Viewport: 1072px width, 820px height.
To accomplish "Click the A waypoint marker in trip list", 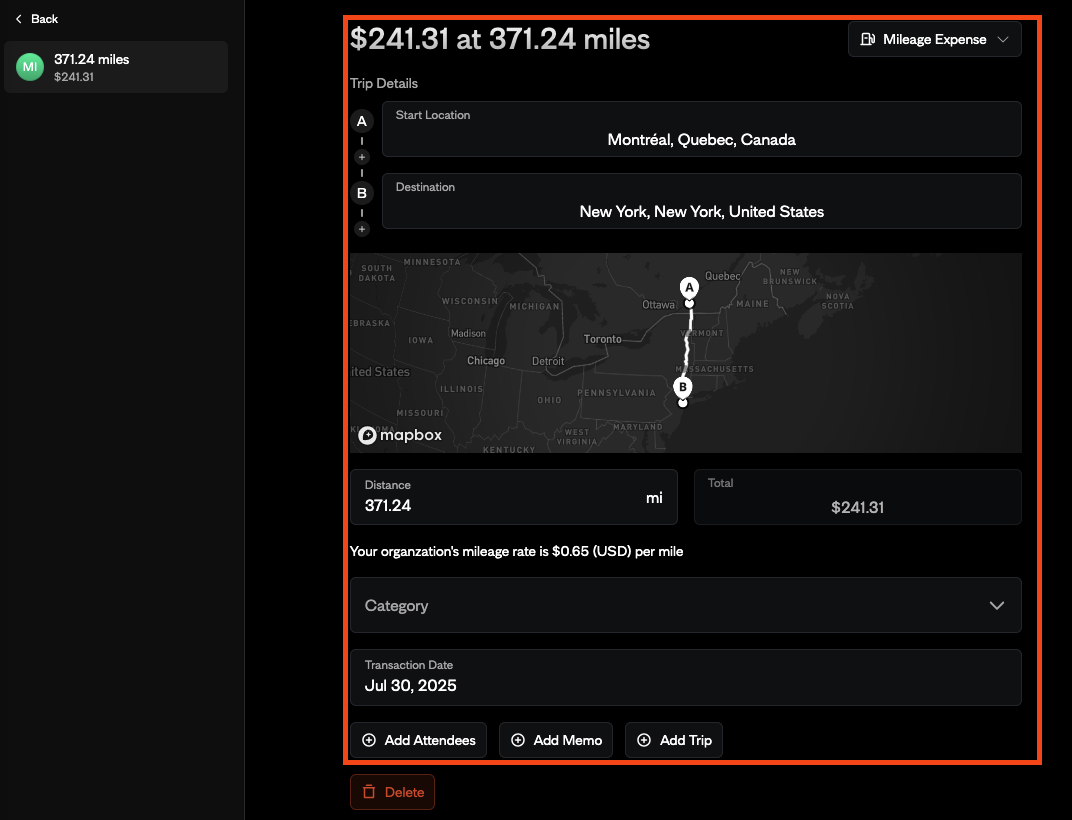I will point(362,121).
